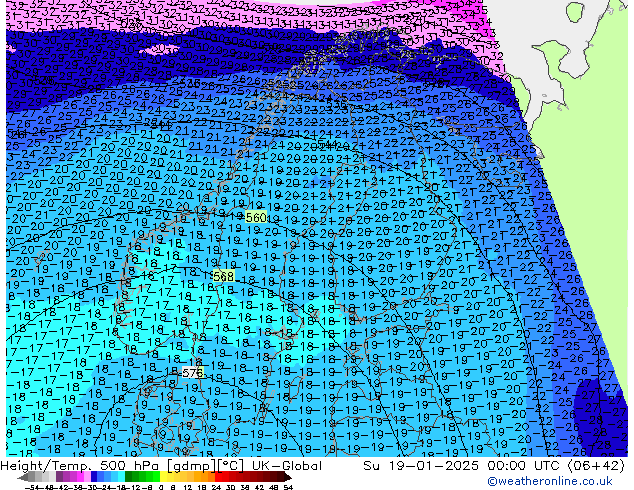Click the yellow 0°C segment of the legend
This screenshot has height=490, width=634.
[x=164, y=477]
